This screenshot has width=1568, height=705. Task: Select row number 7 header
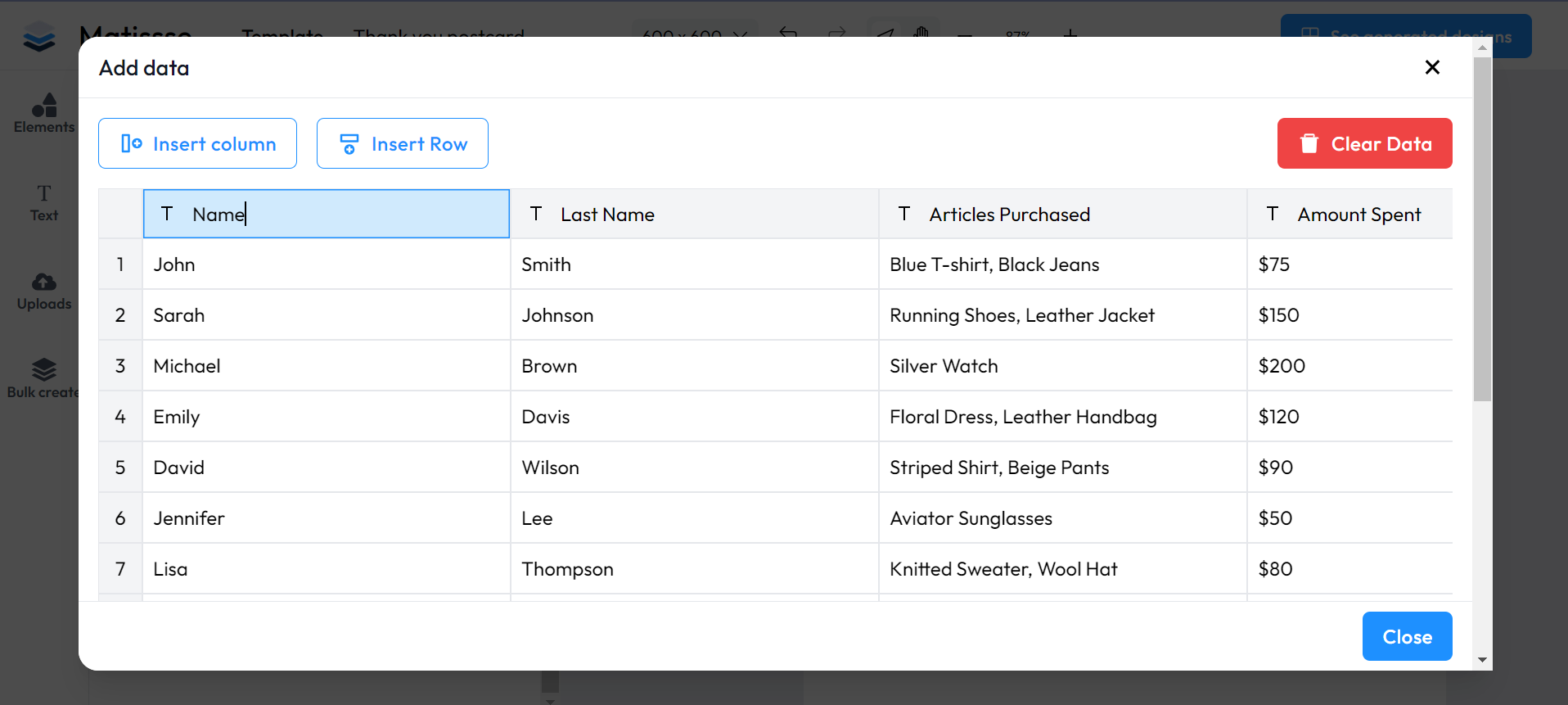120,569
